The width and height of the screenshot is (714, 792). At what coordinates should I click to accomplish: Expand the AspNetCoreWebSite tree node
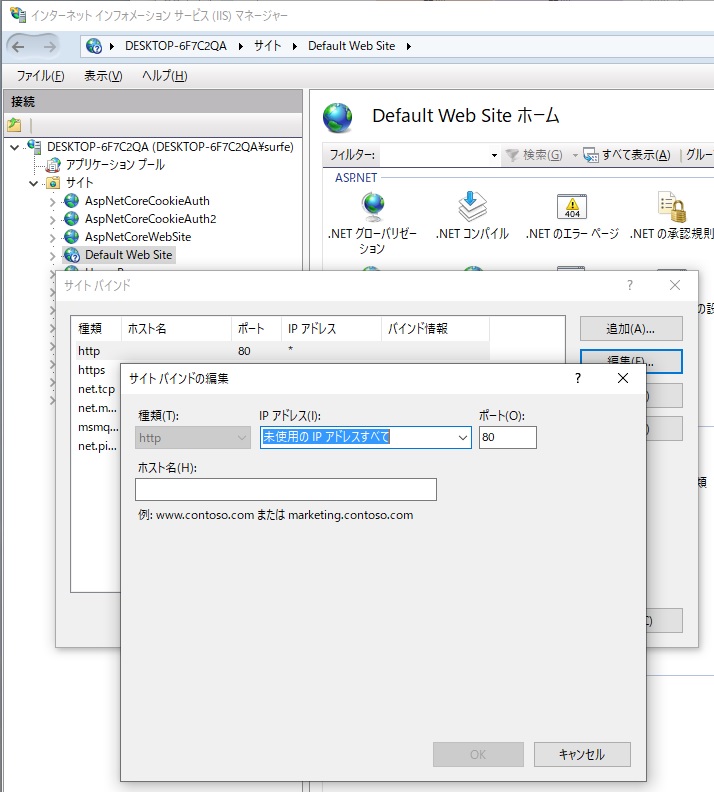click(53, 237)
